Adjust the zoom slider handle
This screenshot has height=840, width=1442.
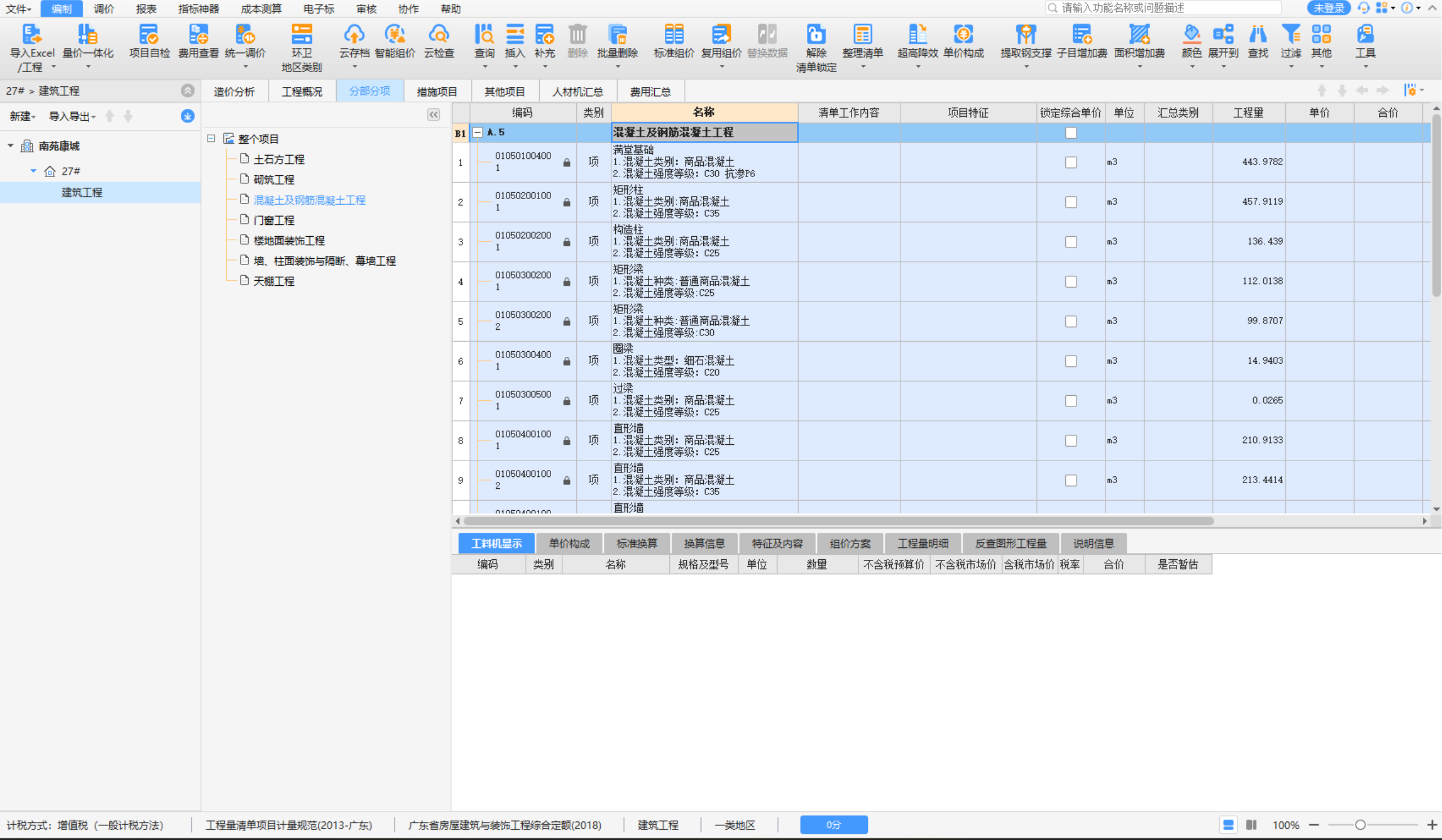tap(1360, 825)
